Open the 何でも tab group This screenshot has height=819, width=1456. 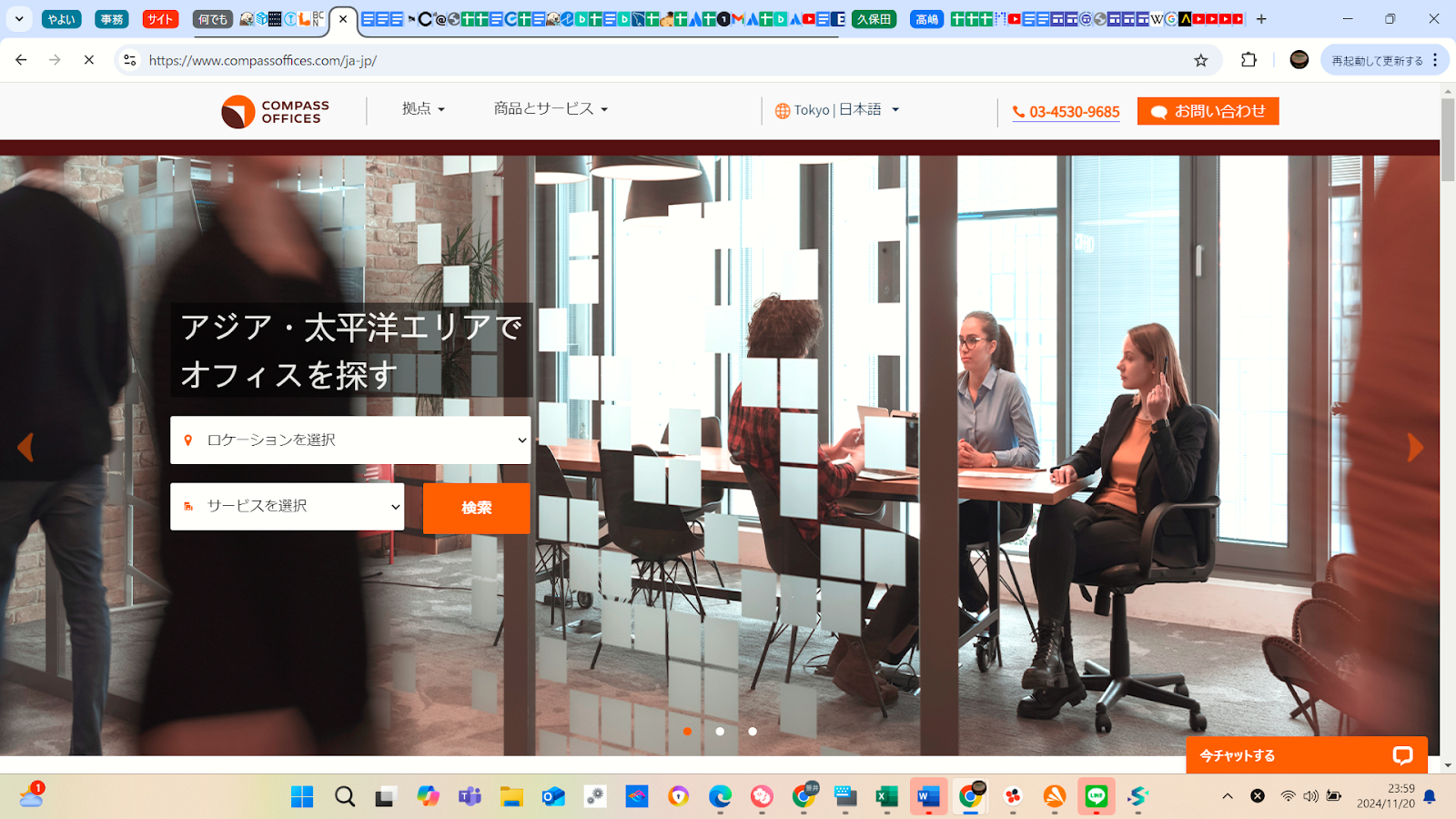point(213,19)
